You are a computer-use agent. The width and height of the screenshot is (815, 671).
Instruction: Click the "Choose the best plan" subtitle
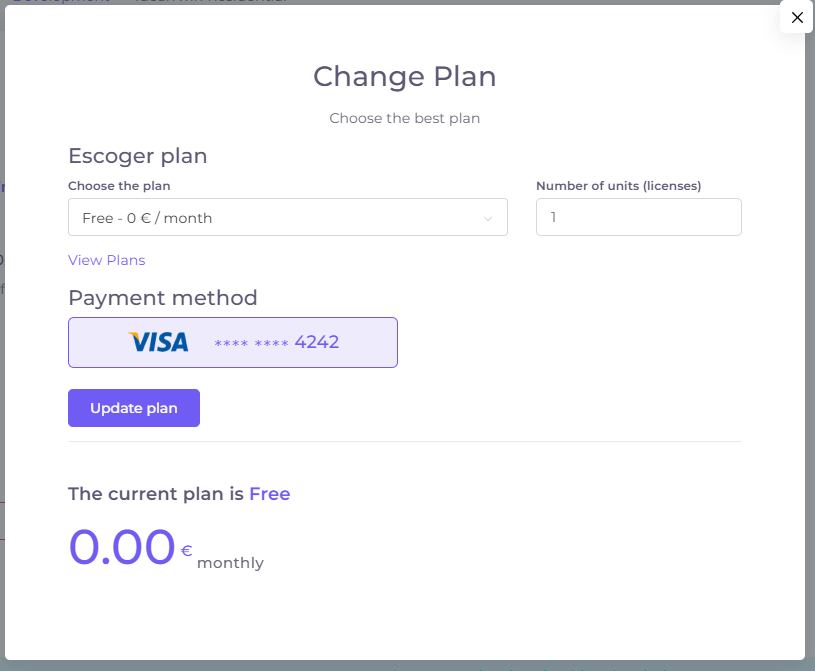point(404,118)
